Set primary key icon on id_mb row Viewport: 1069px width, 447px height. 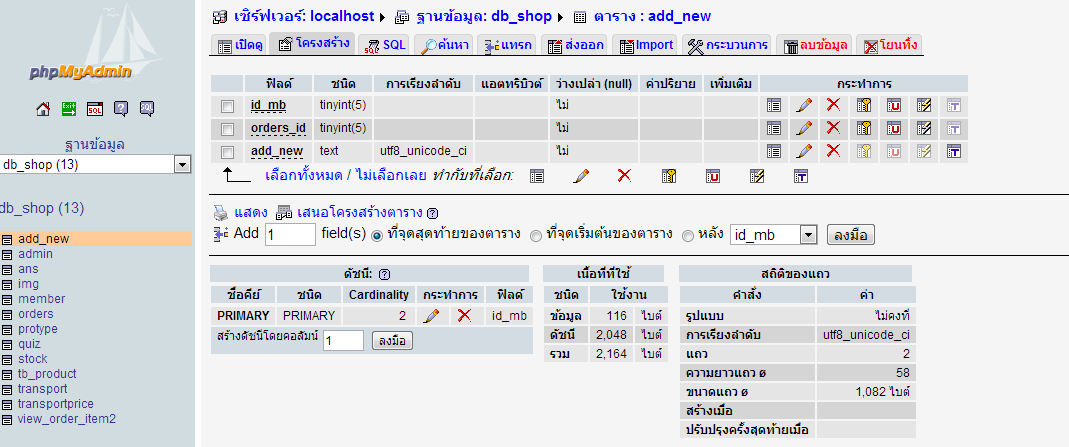864,105
